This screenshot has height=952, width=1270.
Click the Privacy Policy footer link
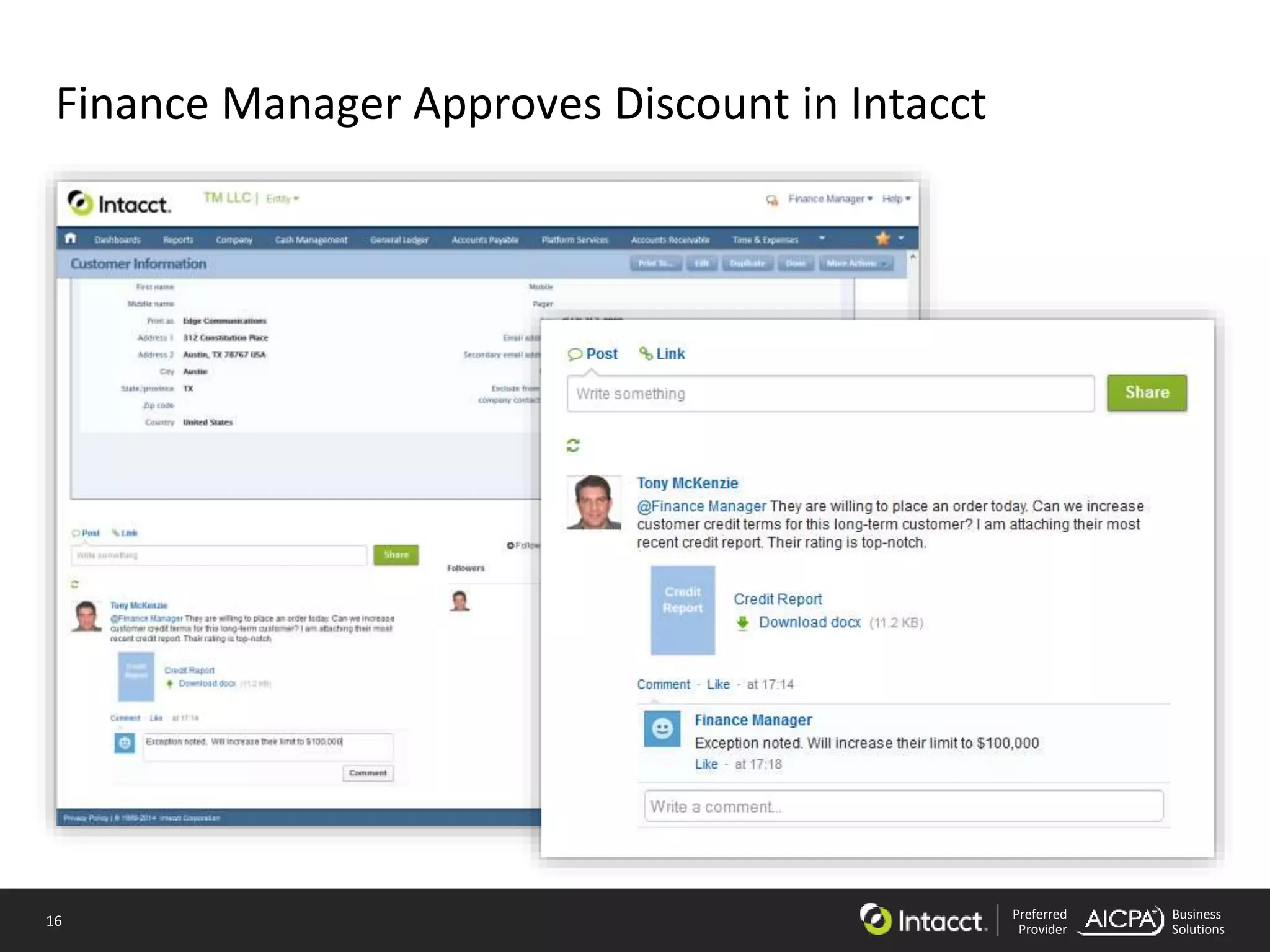click(86, 818)
